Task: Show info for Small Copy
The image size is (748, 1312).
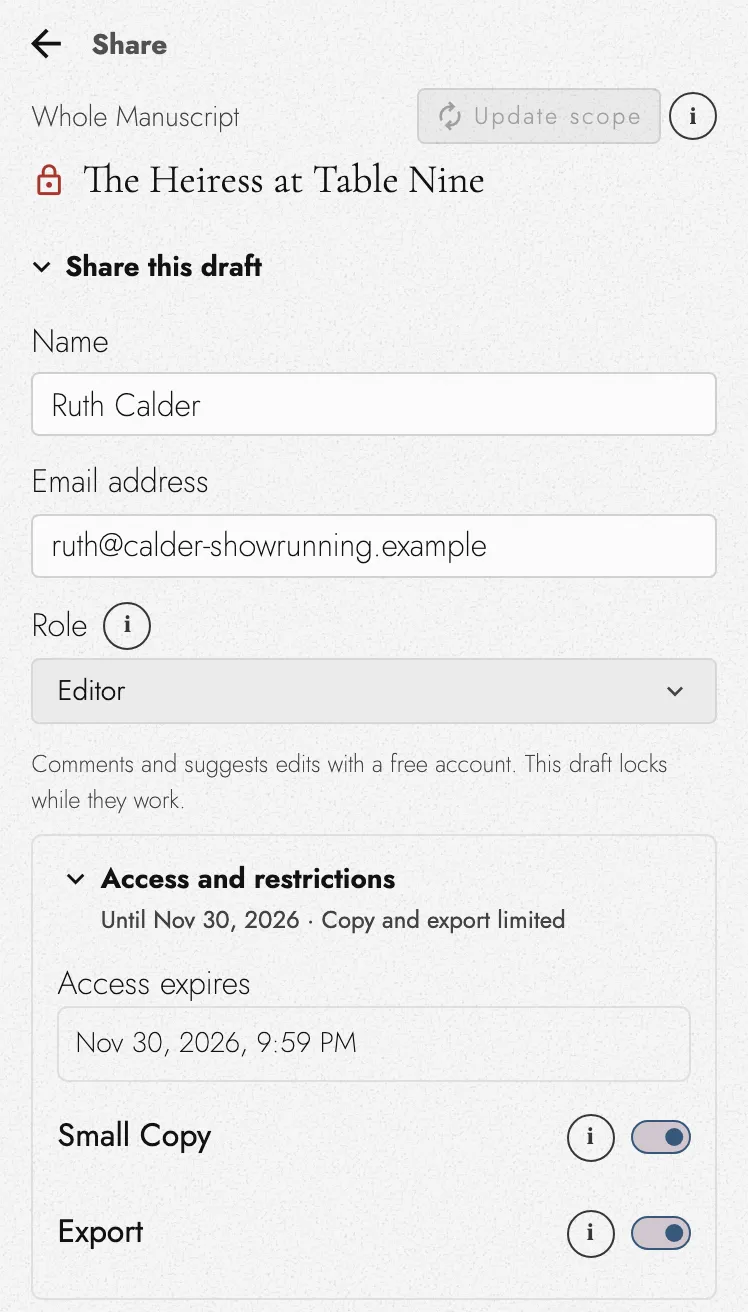Action: 590,1137
